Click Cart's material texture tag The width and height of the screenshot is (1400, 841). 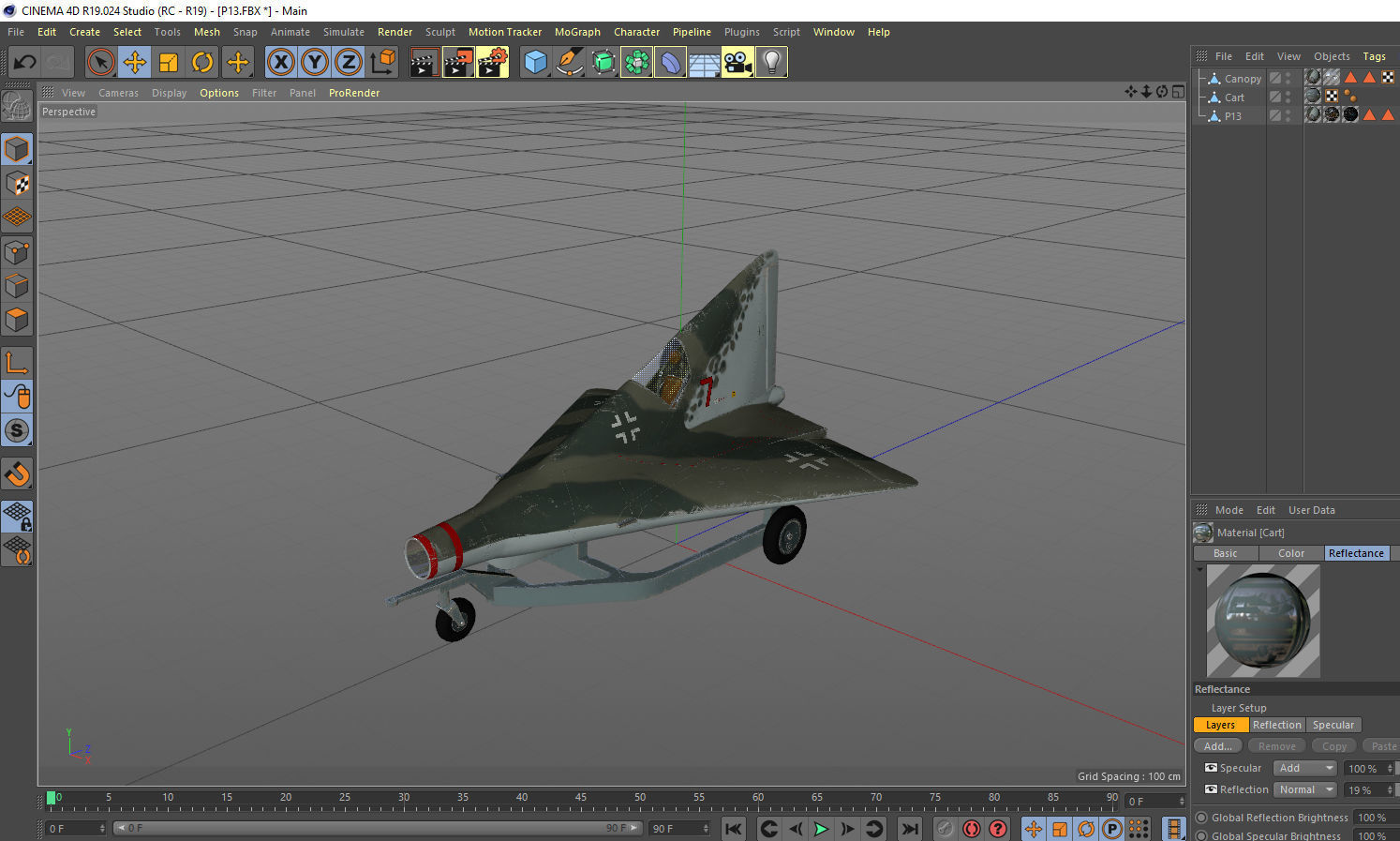tap(1313, 96)
